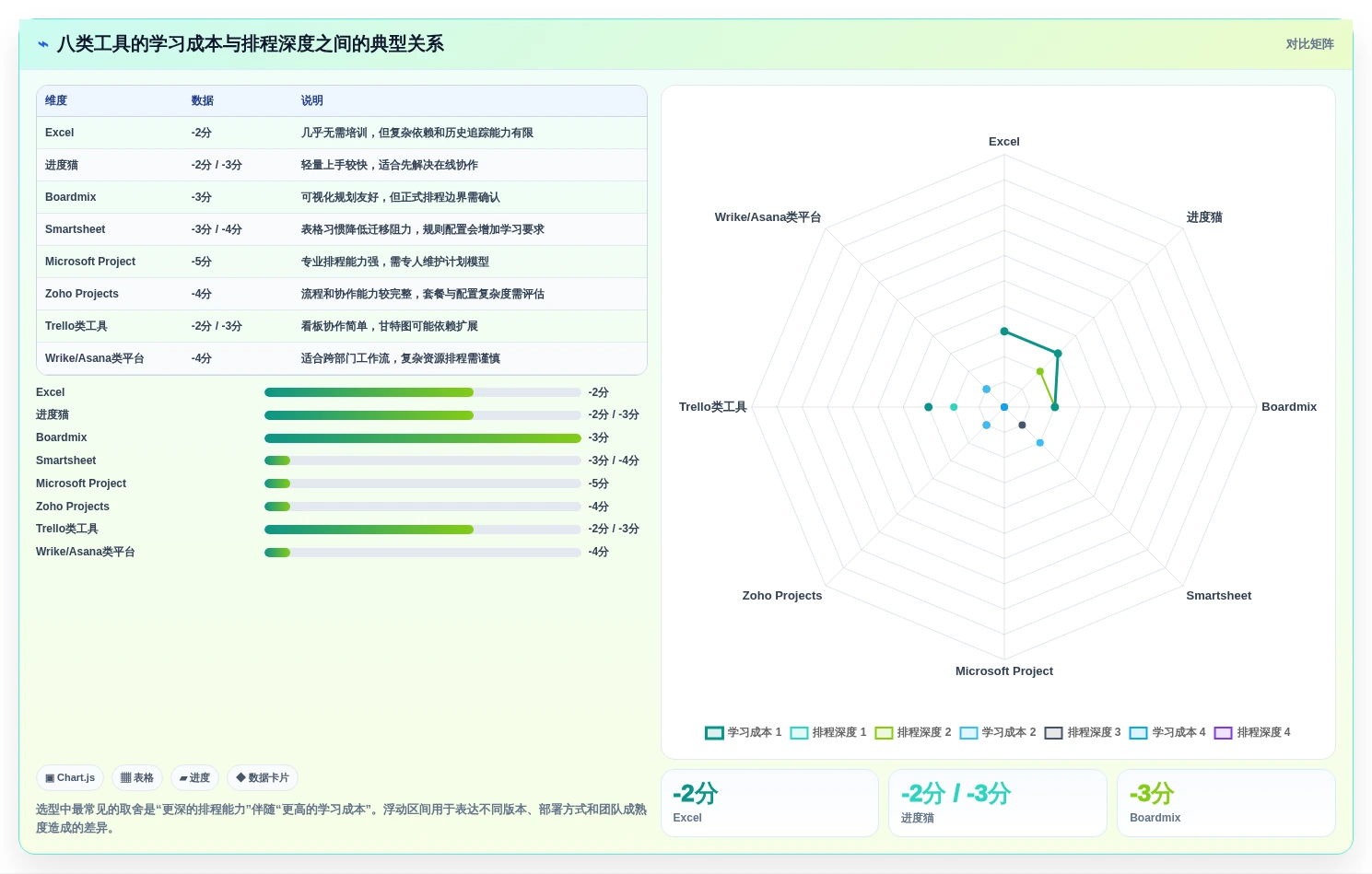Image resolution: width=1372 pixels, height=874 pixels.
Task: Click the title 八类工具的学习成本与排程深度
Action: point(251,44)
